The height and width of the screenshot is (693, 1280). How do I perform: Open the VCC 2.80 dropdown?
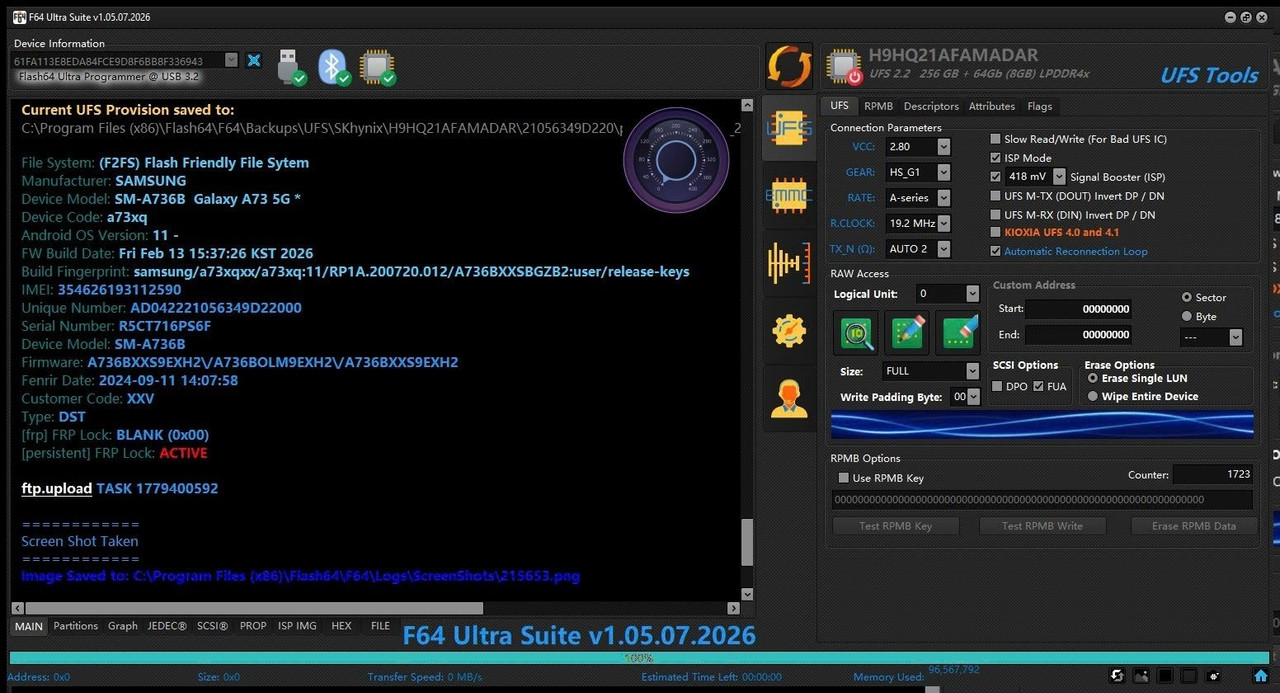coord(918,147)
